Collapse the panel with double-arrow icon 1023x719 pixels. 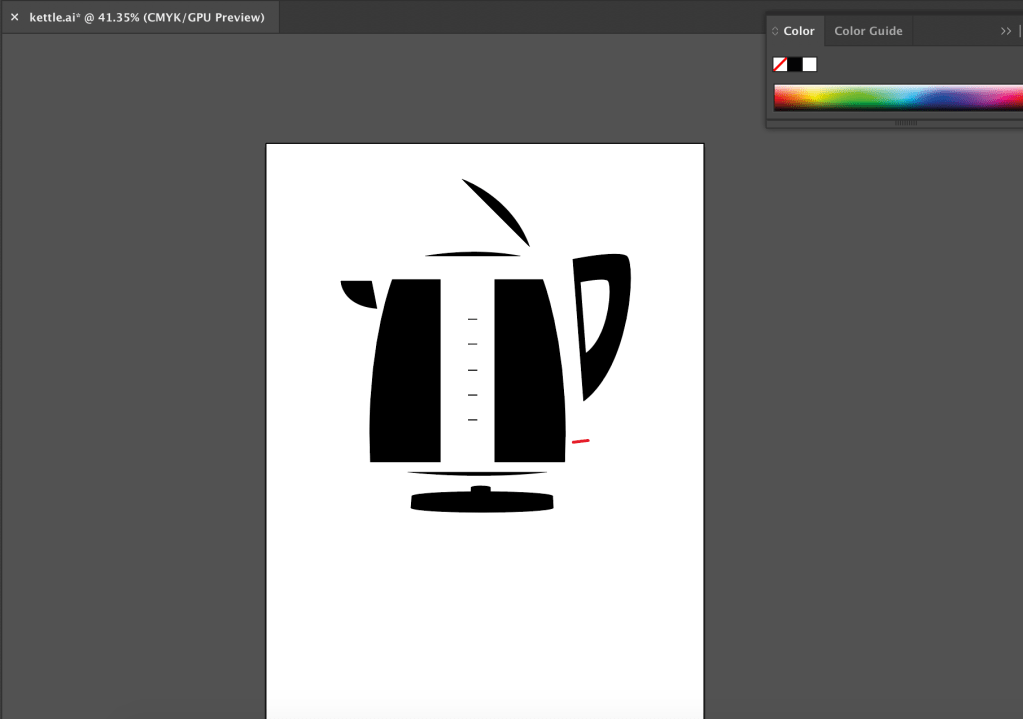tap(1006, 31)
